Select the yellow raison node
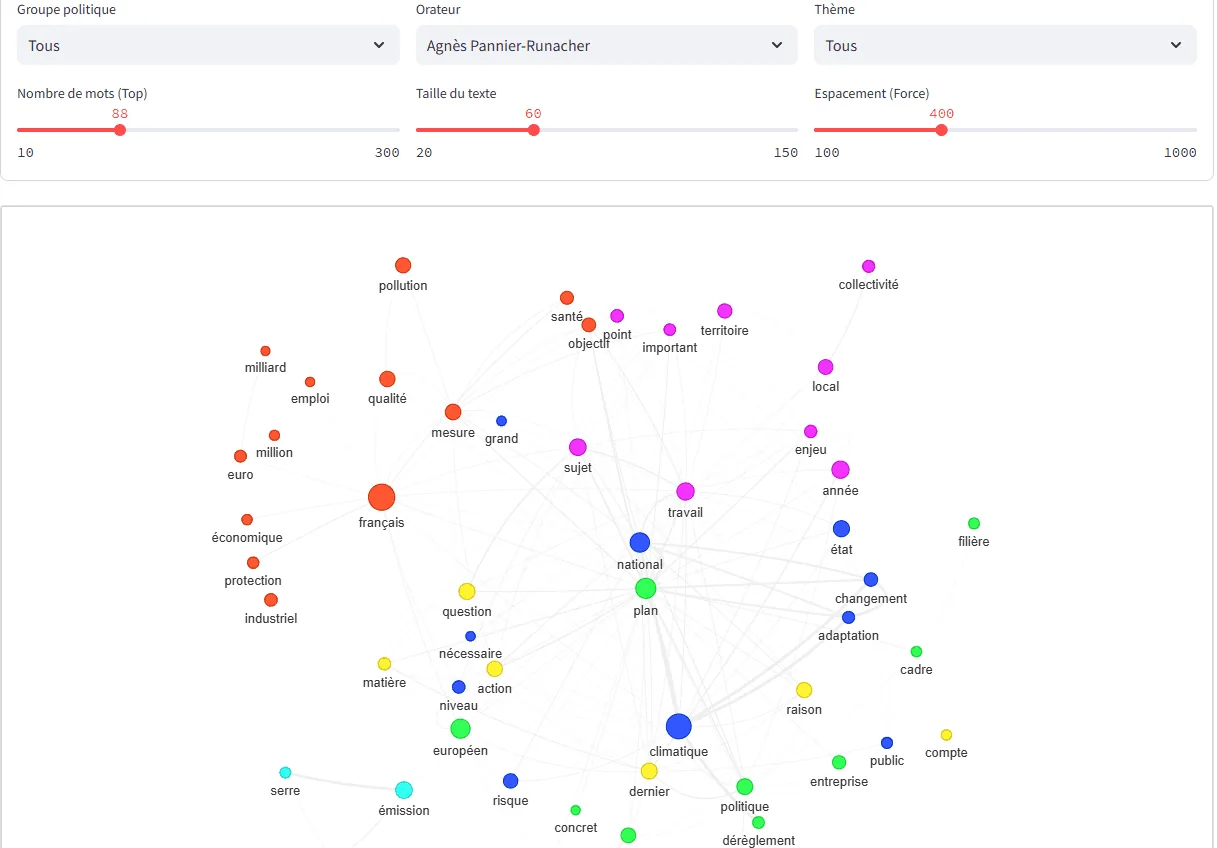1217x848 pixels. click(x=804, y=690)
